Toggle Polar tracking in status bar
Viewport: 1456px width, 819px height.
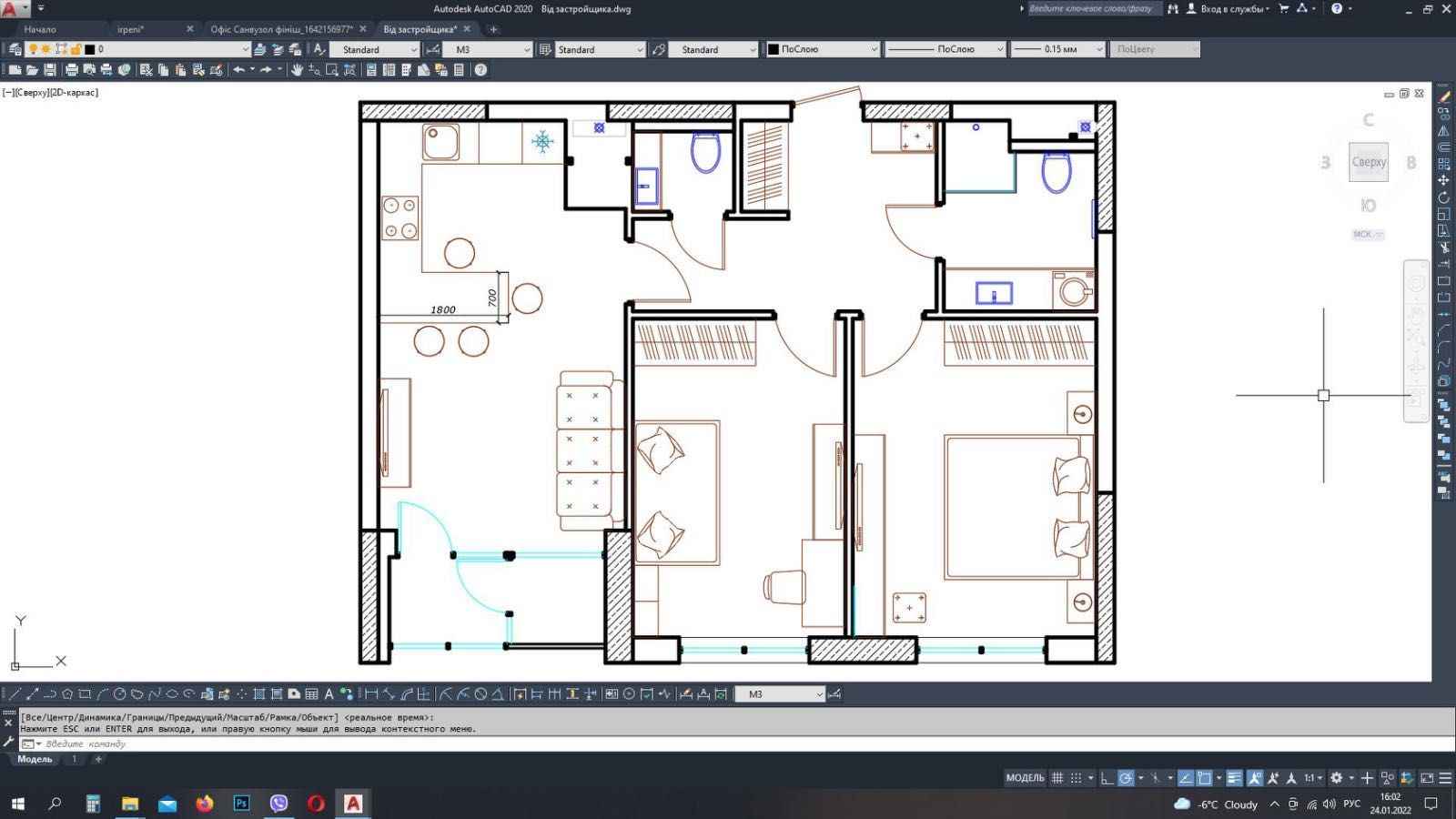tap(1126, 778)
